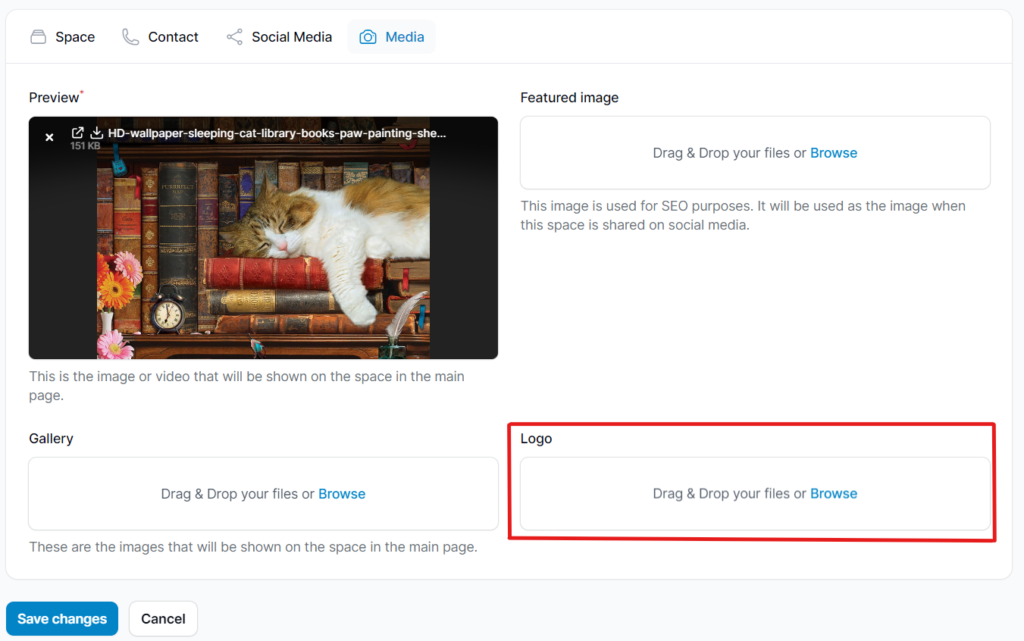Click the Gallery images description text
This screenshot has height=641, width=1024.
click(253, 547)
